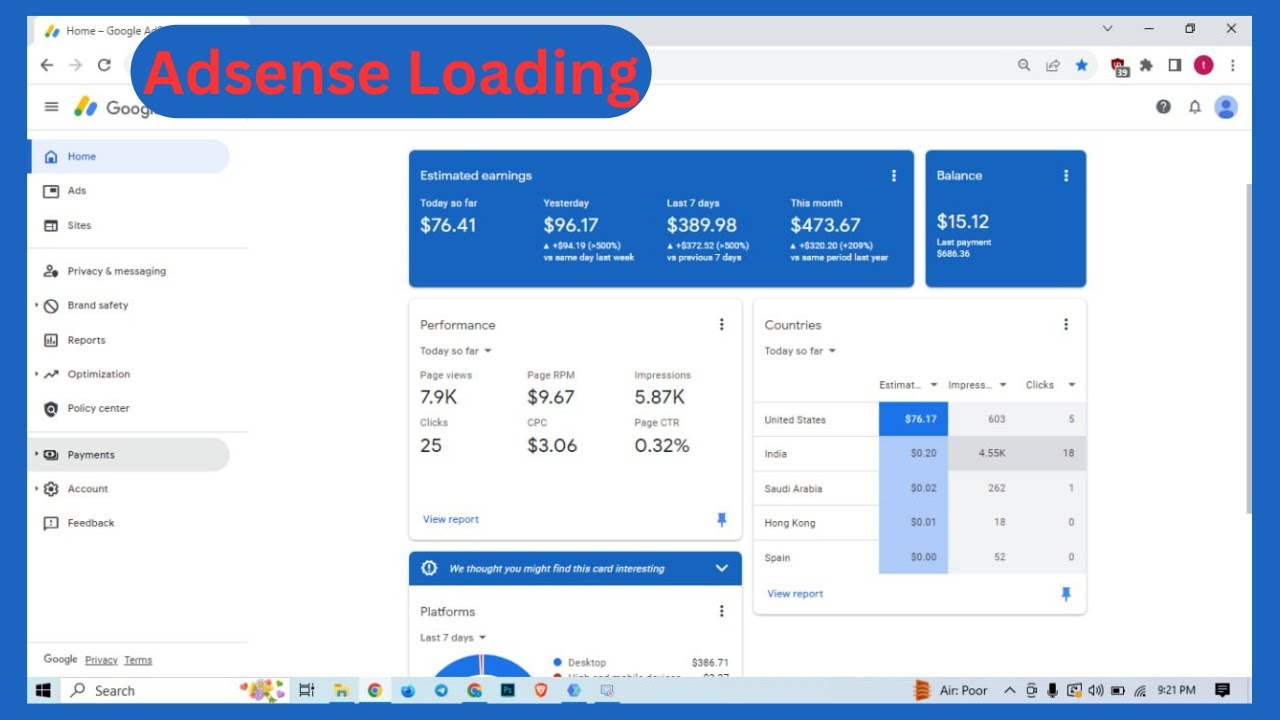Open Windows Start menu
The image size is (1280, 720).
(44, 690)
